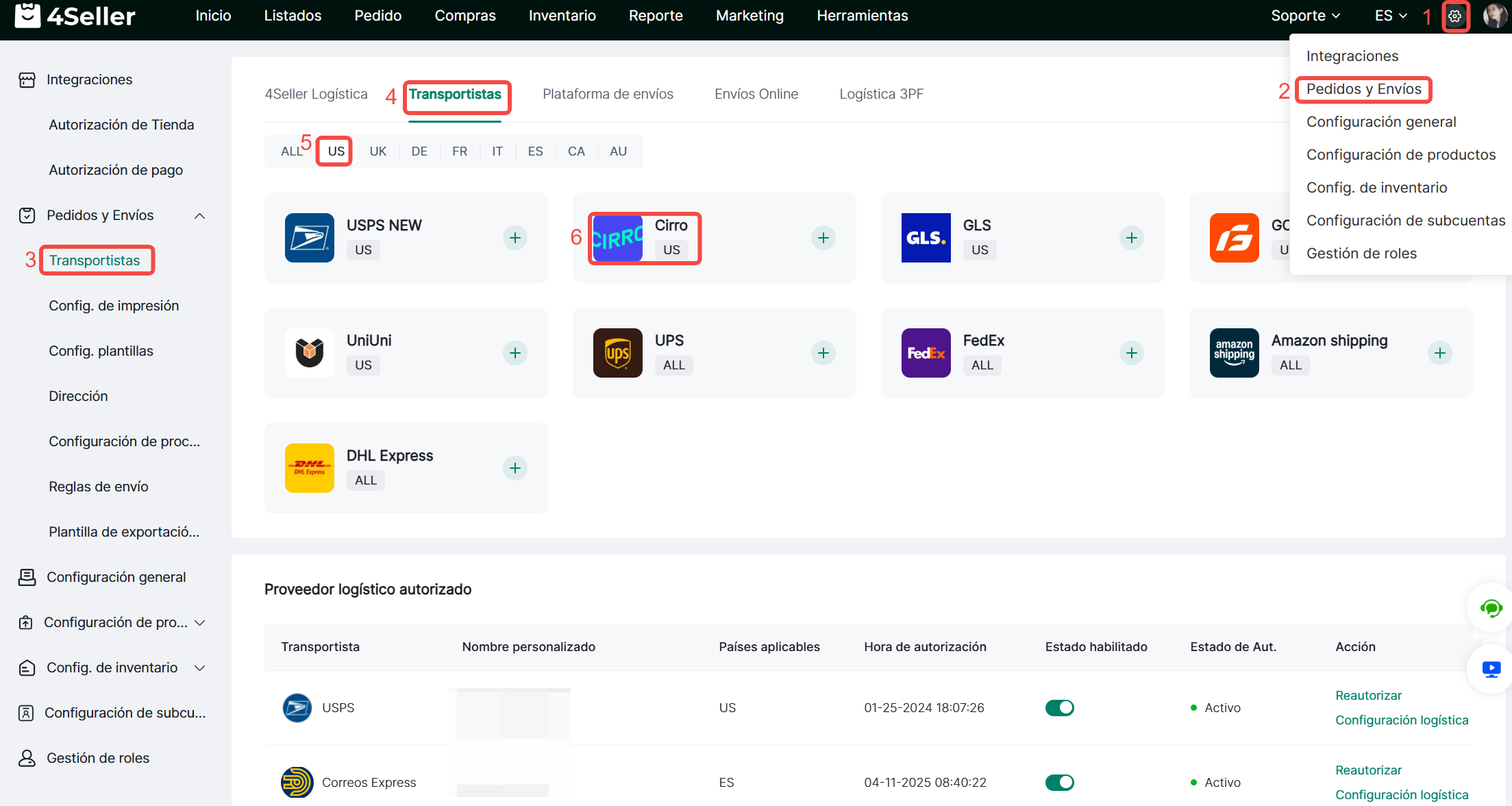This screenshot has height=806, width=1512.
Task: Click the FedEx carrier logo
Action: click(926, 353)
